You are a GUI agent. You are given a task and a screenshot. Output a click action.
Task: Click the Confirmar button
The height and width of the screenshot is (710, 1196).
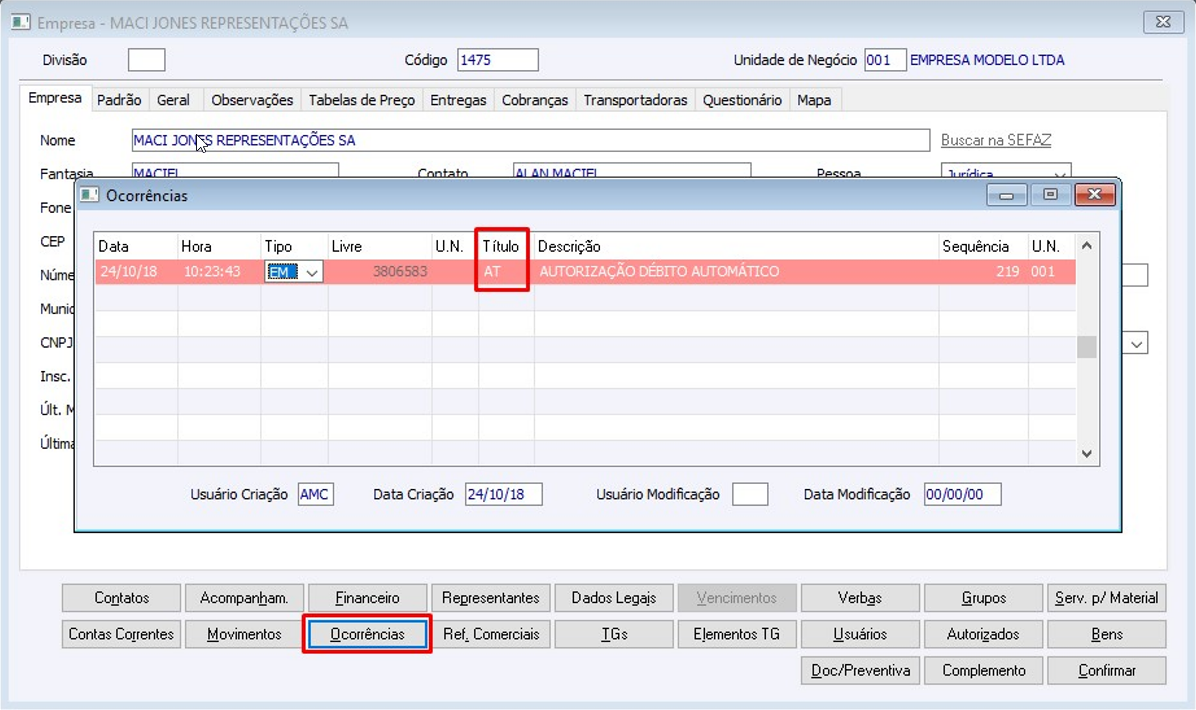pos(1107,670)
